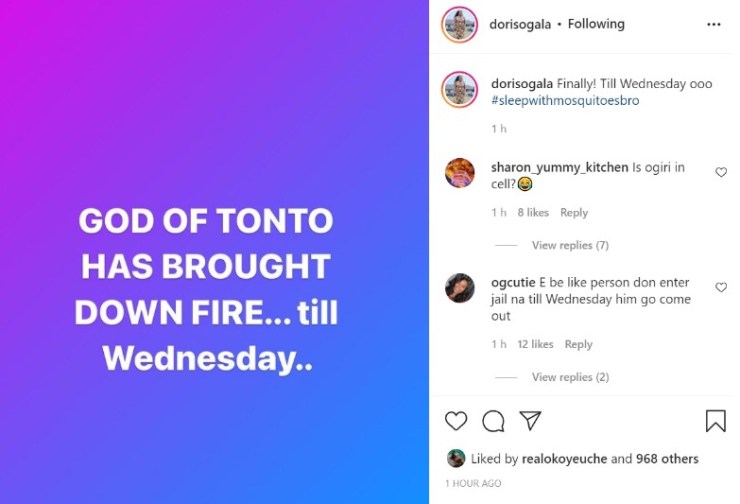Open dorisogala's profile picture in header
This screenshot has height=504, width=740.
point(459,25)
